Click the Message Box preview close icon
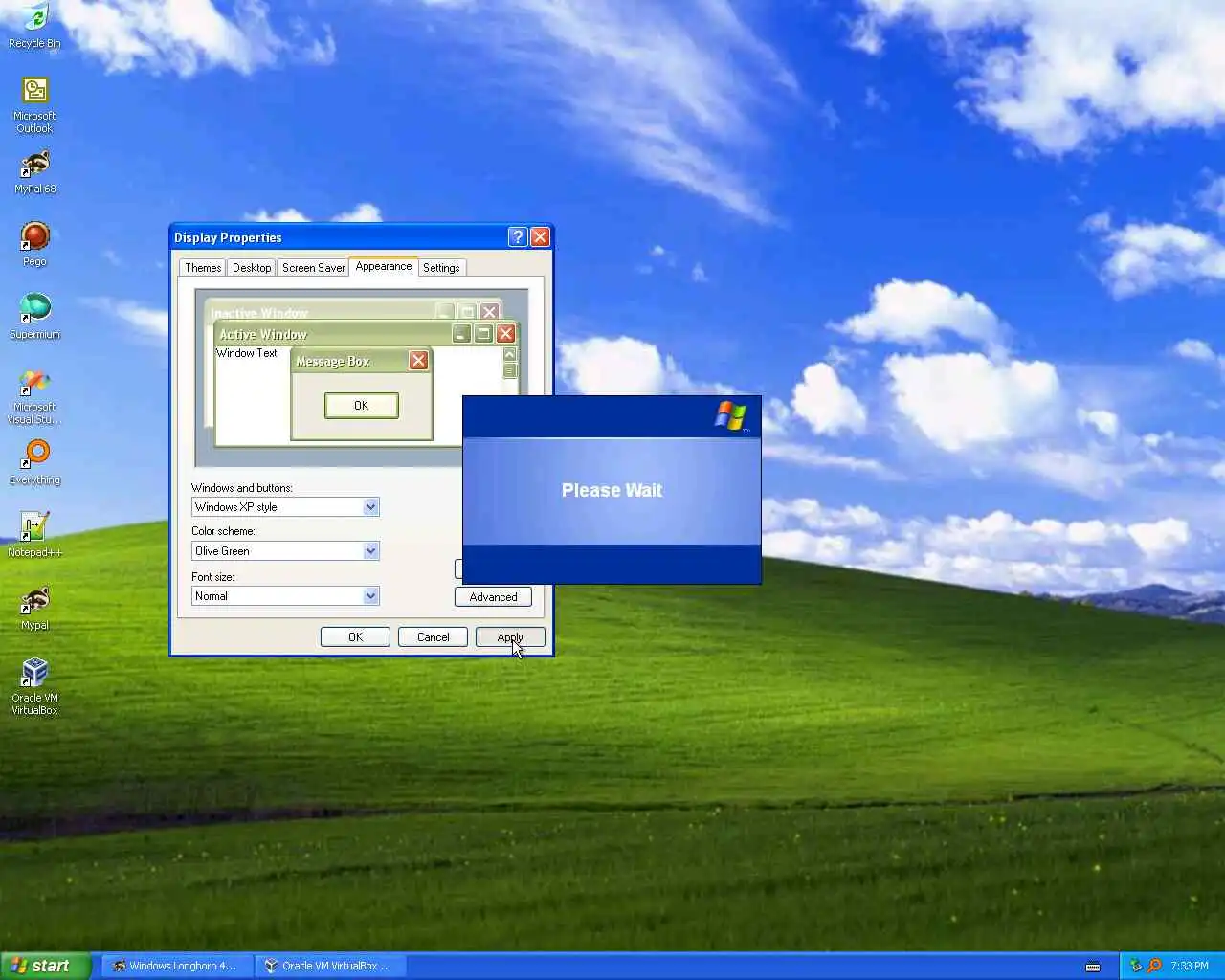Screen dimensions: 1225x980 pos(418,360)
